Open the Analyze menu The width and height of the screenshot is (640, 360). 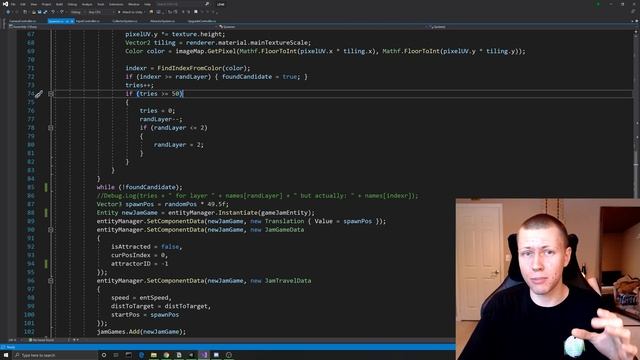click(87, 4)
